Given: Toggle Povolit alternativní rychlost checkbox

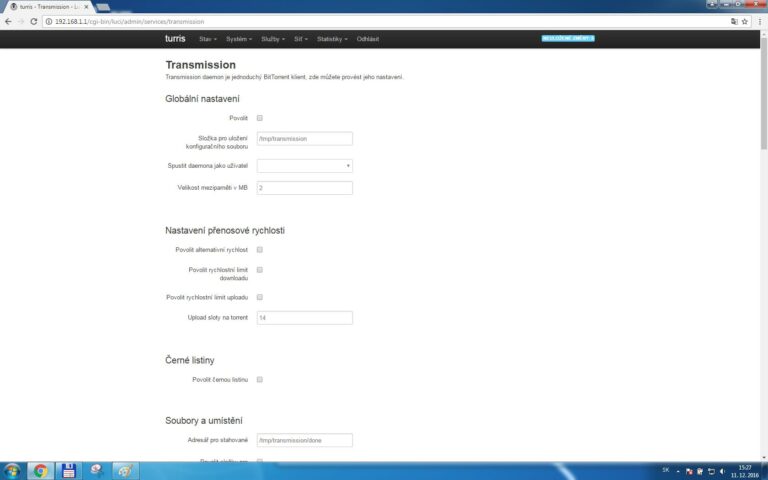Looking at the screenshot, I should click(260, 250).
